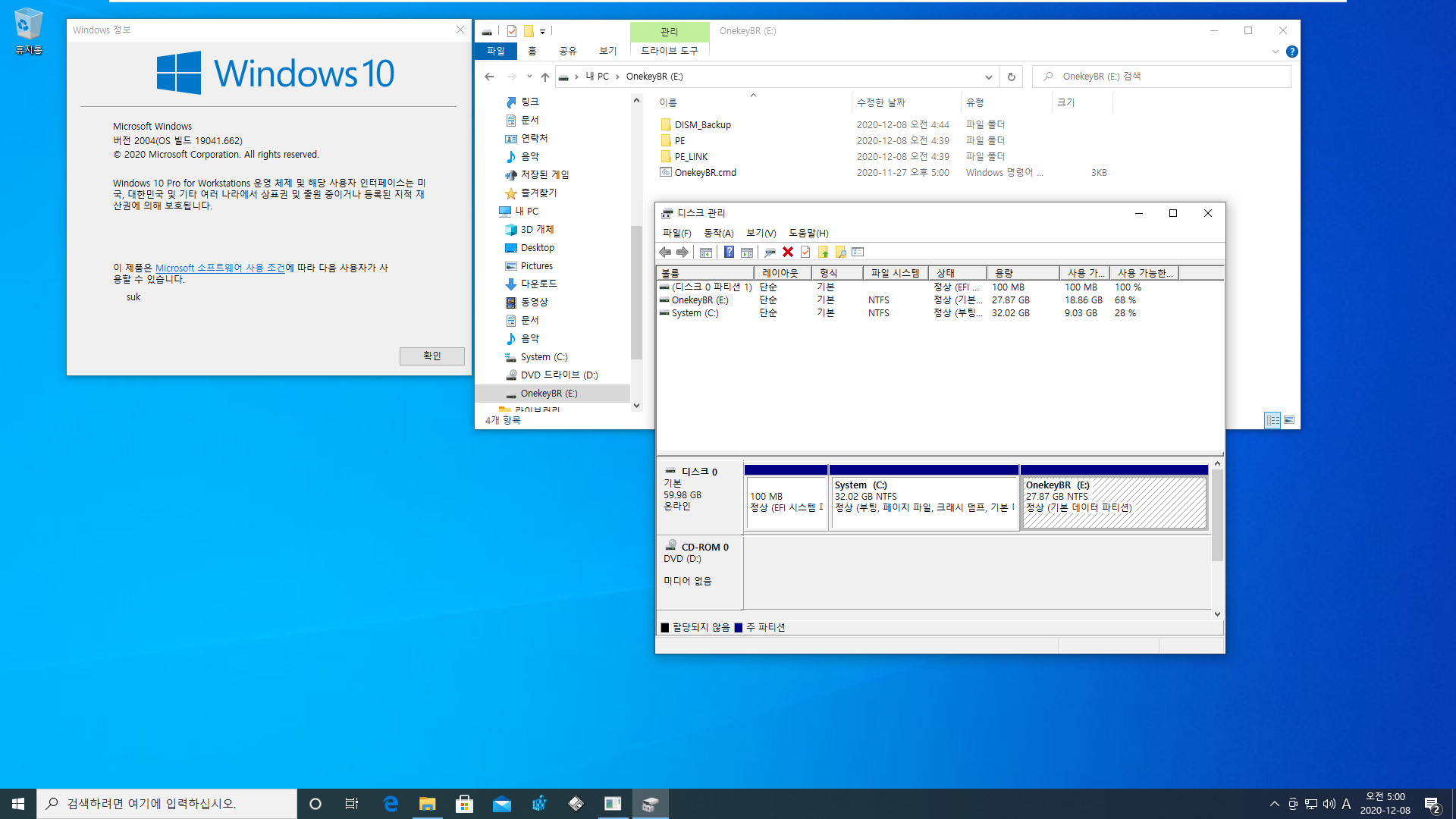Click Back arrow in Disk Management toolbar

pos(665,252)
